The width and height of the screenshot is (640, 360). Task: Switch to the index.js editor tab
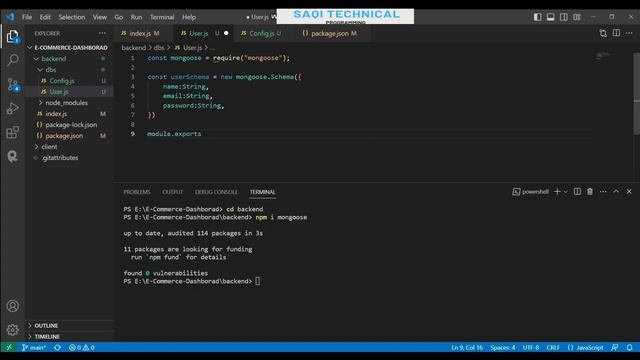[x=144, y=33]
